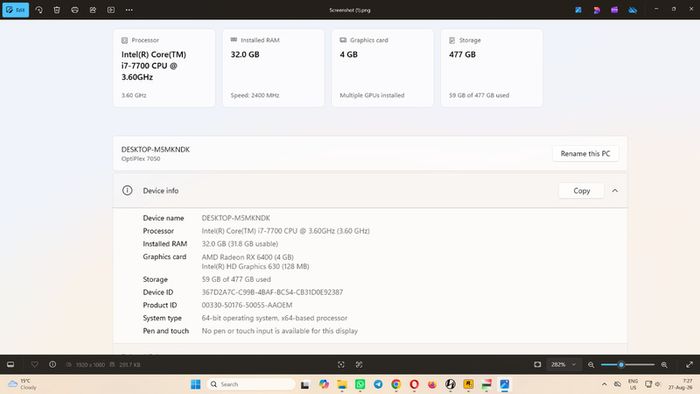The image size is (700, 394).
Task: Click the collapse chevron beside Copy
Action: pyautogui.click(x=615, y=191)
